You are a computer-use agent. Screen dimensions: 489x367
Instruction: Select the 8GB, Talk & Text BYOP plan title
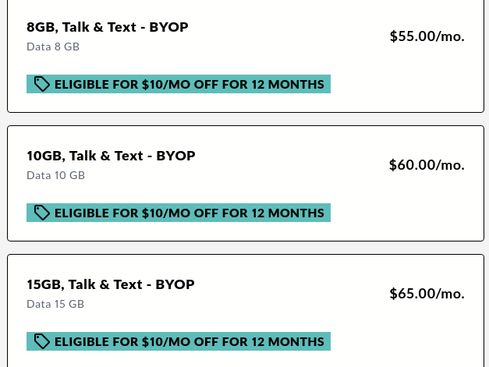[x=107, y=27]
